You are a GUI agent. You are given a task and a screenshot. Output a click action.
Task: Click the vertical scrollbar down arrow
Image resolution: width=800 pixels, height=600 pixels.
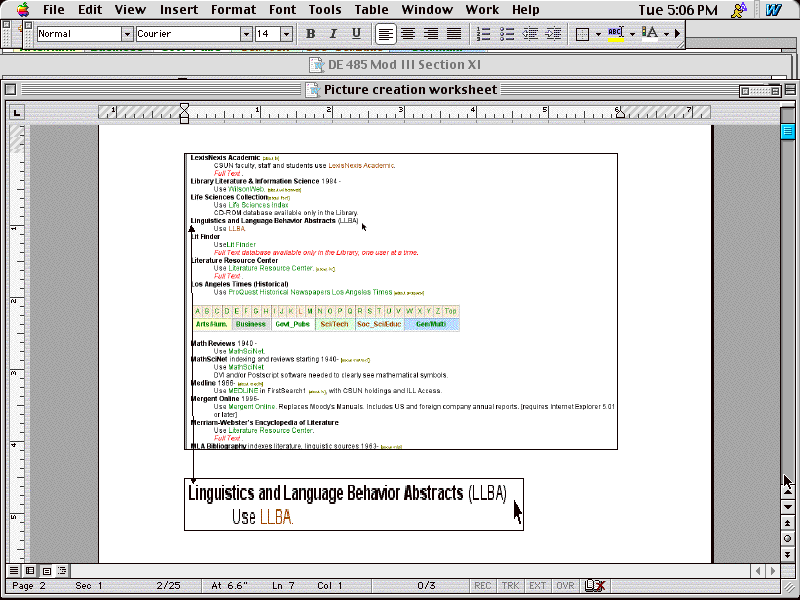coord(787,507)
